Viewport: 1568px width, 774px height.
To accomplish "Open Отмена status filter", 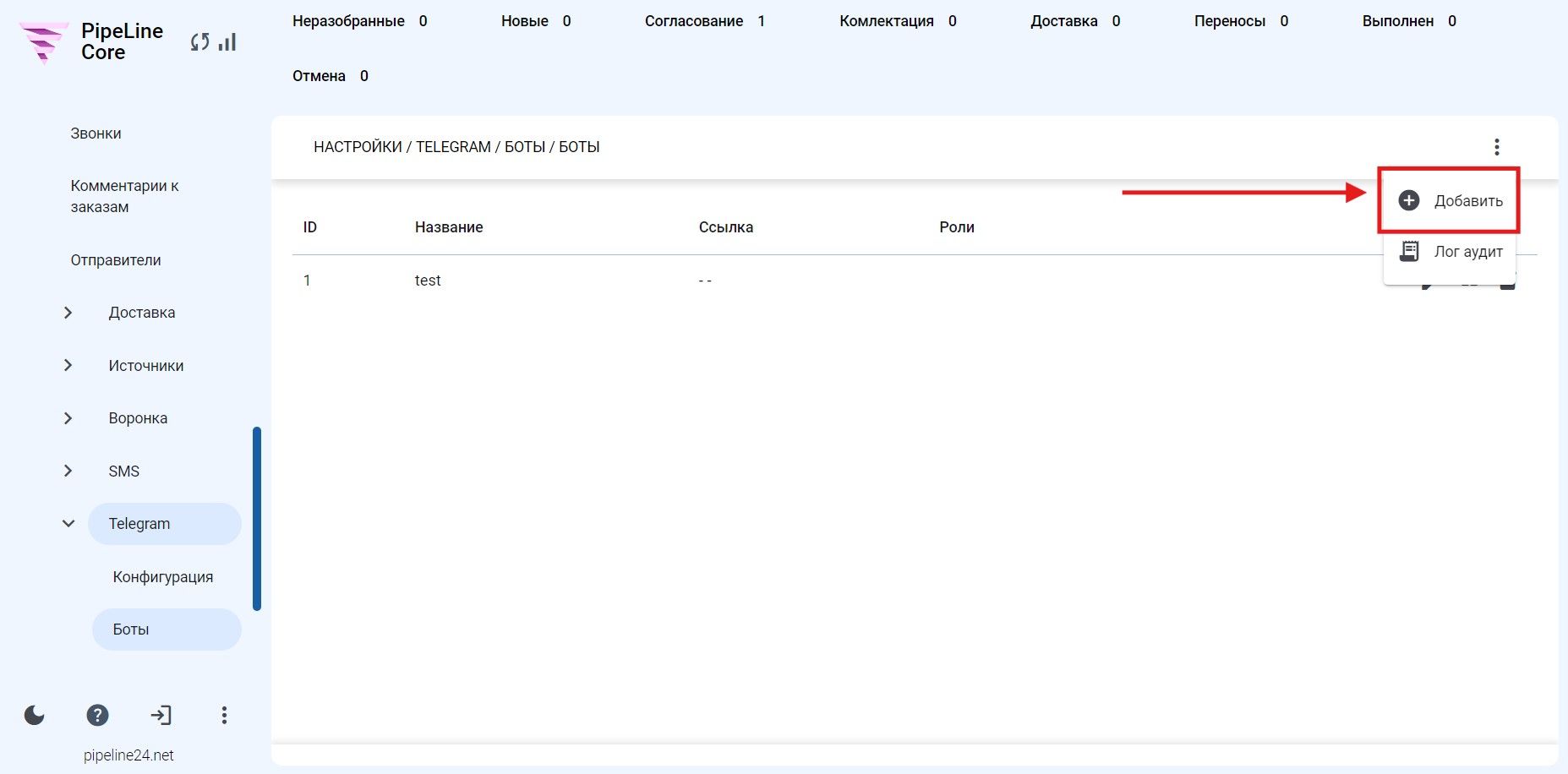I will (x=331, y=76).
